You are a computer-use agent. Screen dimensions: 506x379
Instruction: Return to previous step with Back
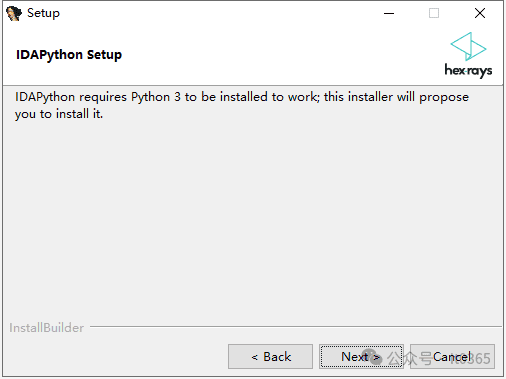(x=270, y=357)
